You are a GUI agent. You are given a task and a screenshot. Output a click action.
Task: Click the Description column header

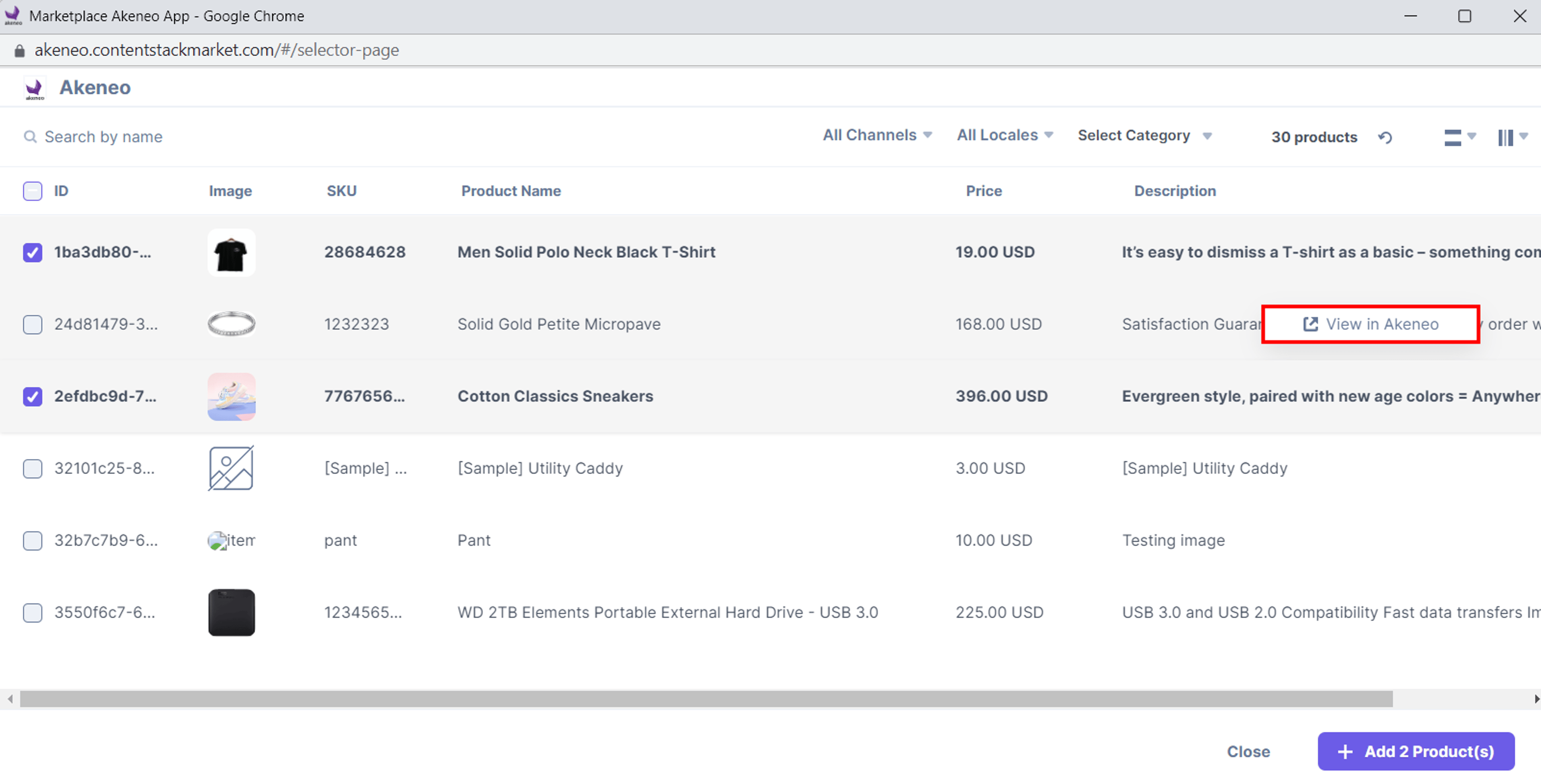tap(1175, 191)
